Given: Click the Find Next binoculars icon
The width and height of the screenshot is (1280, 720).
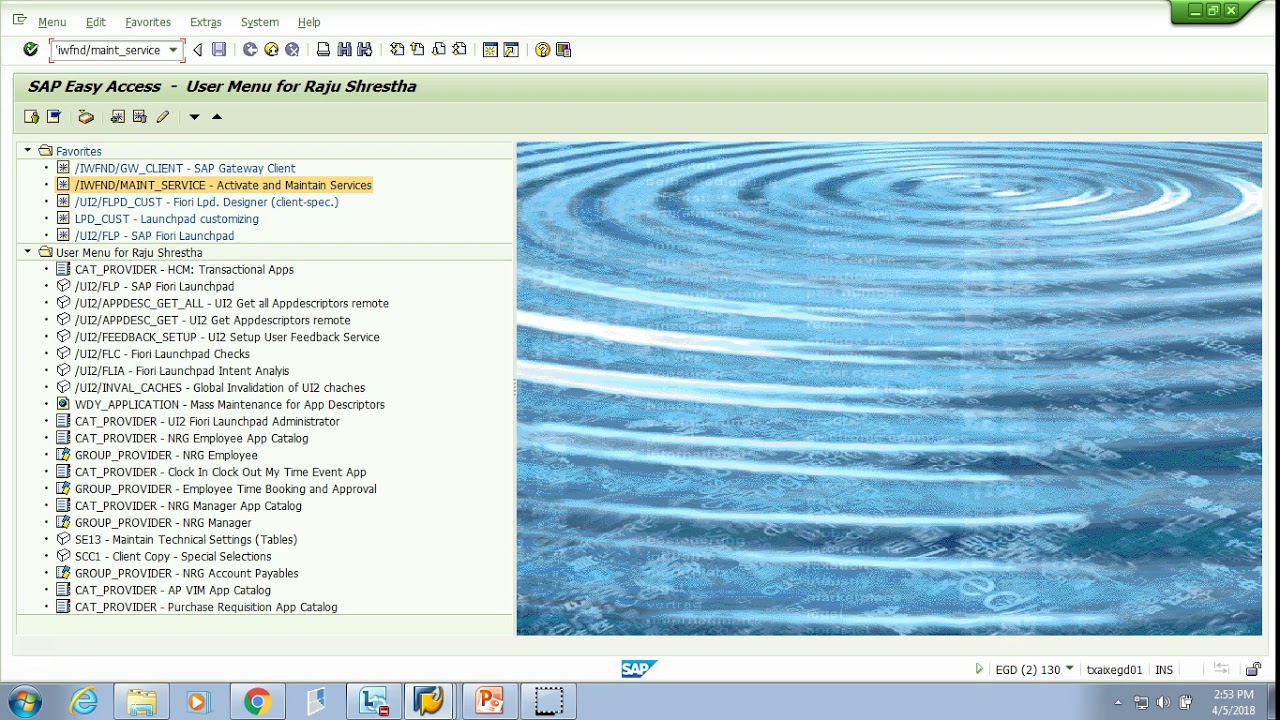Looking at the screenshot, I should point(364,50).
